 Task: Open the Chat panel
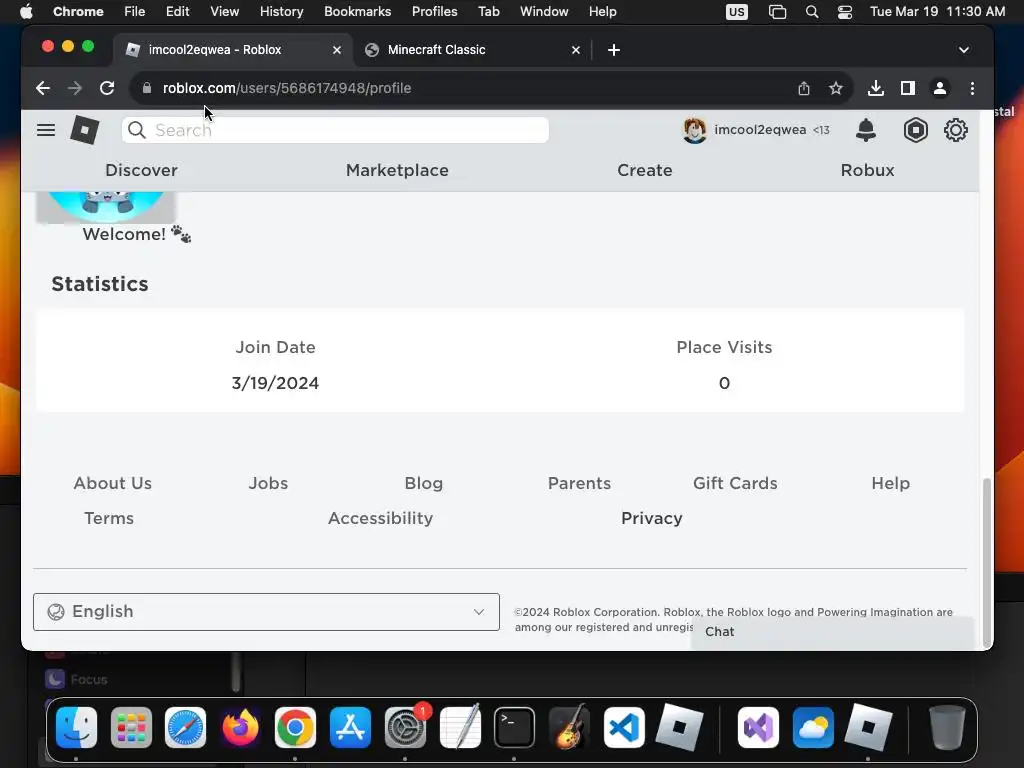point(832,632)
